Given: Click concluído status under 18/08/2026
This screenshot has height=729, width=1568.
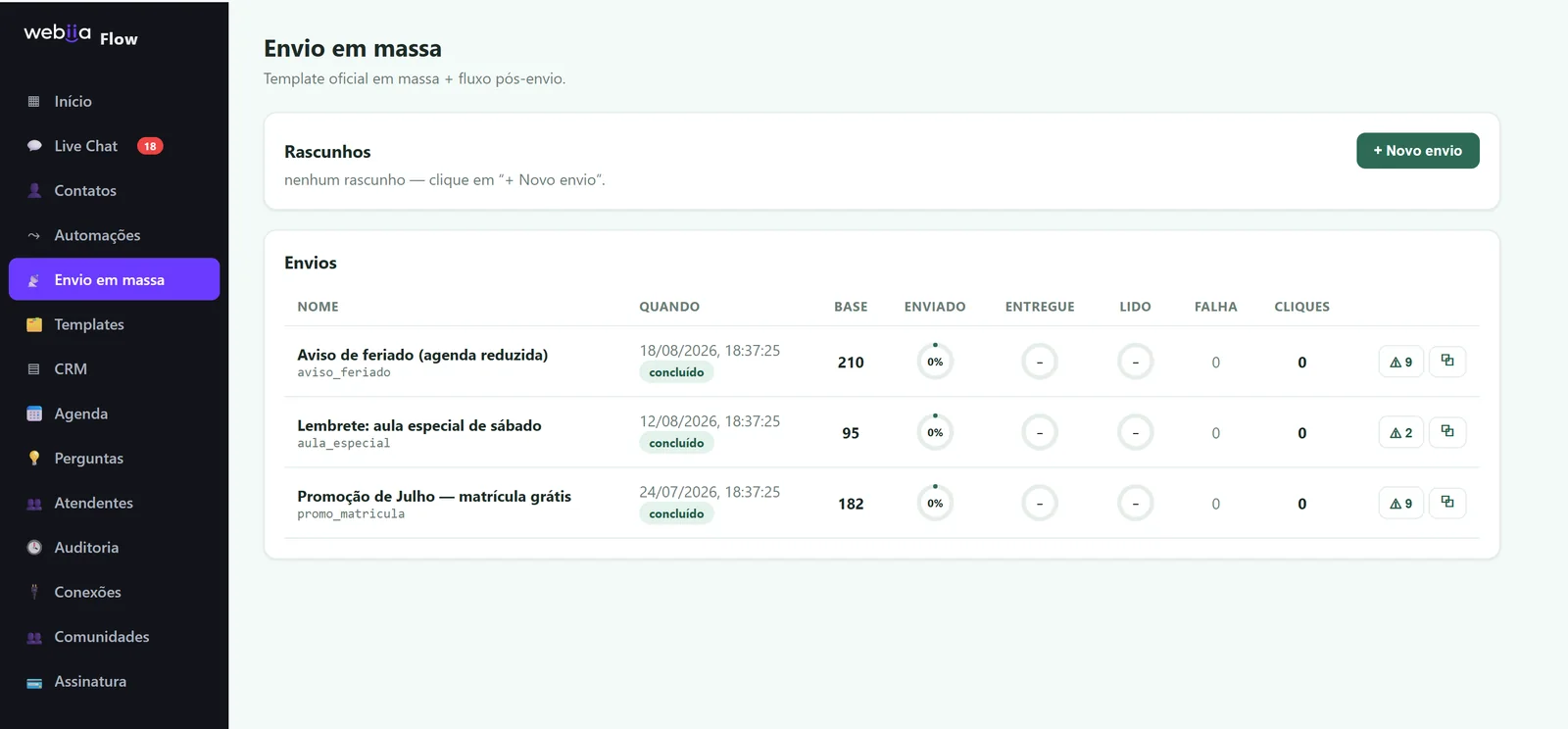Looking at the screenshot, I should (x=676, y=372).
